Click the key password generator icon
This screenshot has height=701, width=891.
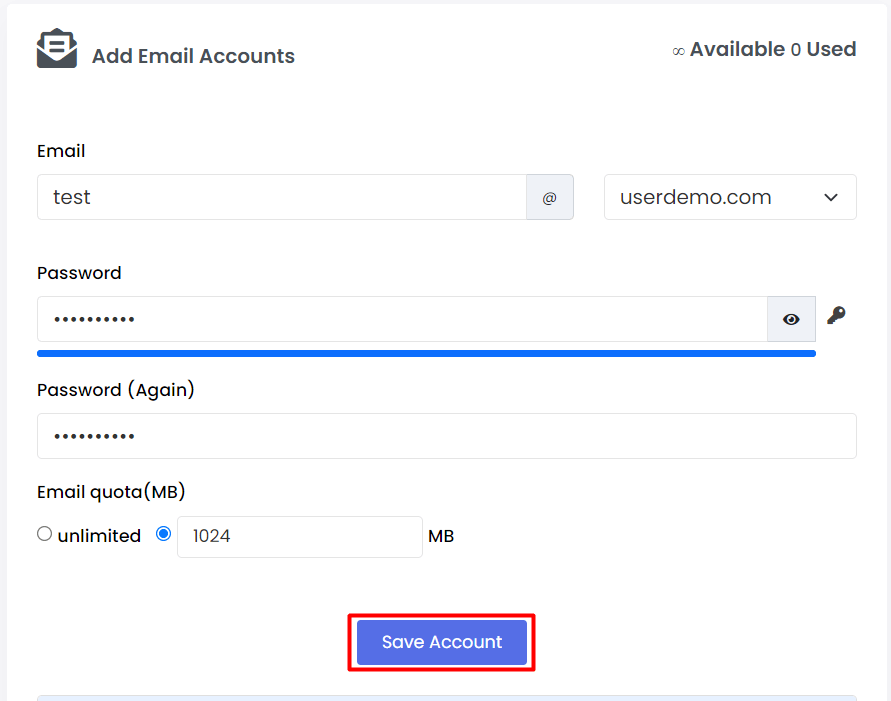[836, 315]
